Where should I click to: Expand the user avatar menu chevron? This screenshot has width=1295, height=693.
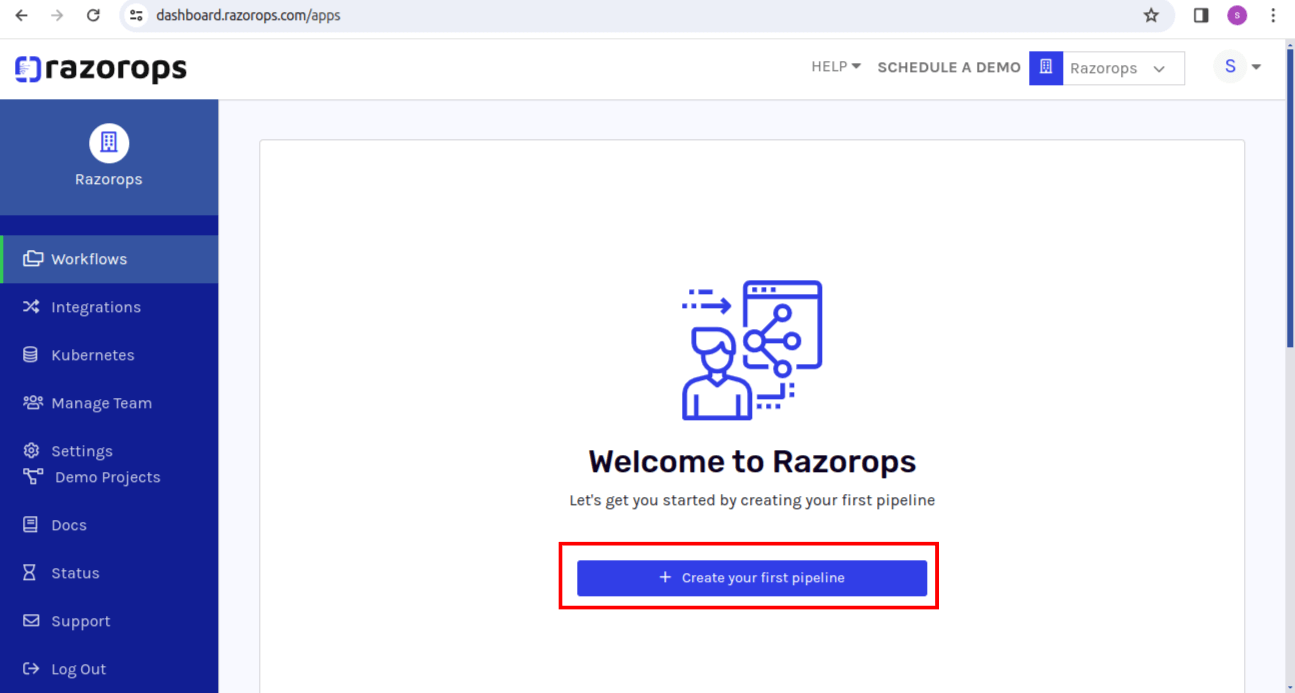tap(1256, 66)
